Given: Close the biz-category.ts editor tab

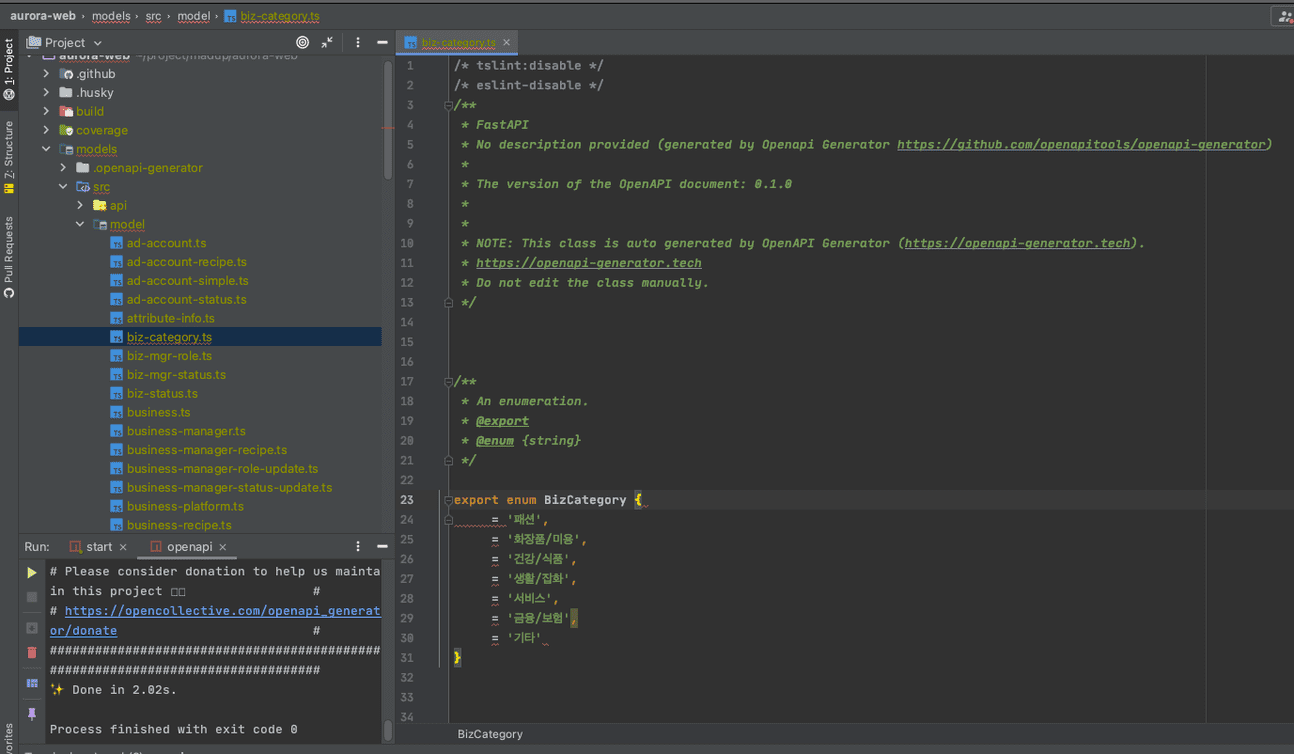Looking at the screenshot, I should (x=506, y=43).
